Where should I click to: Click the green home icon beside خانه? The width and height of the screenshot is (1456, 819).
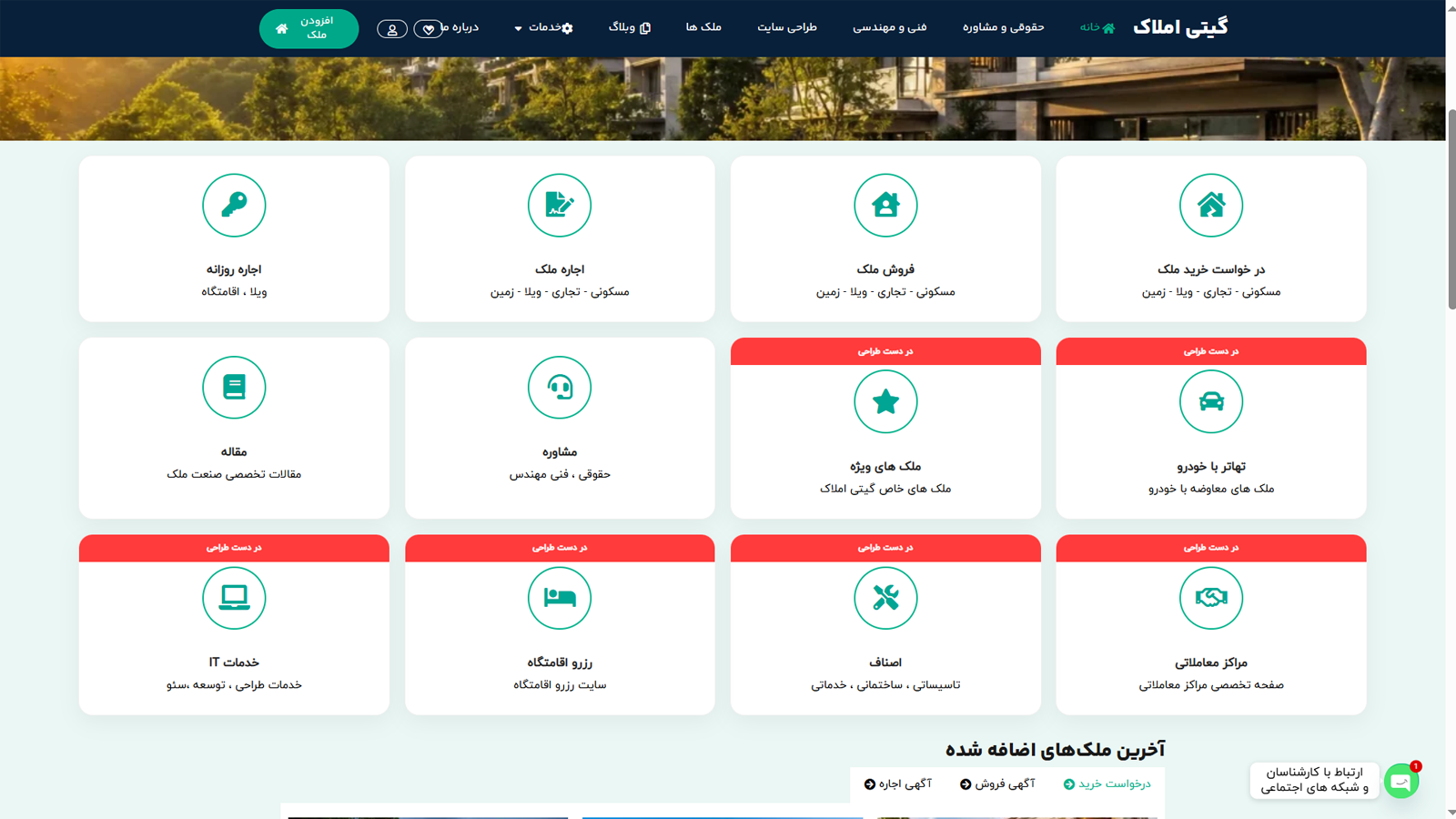(1108, 27)
